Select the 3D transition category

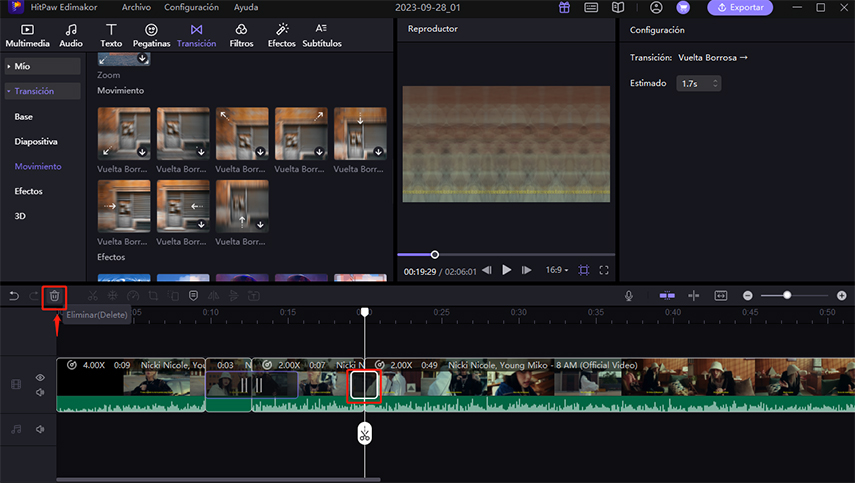20,216
